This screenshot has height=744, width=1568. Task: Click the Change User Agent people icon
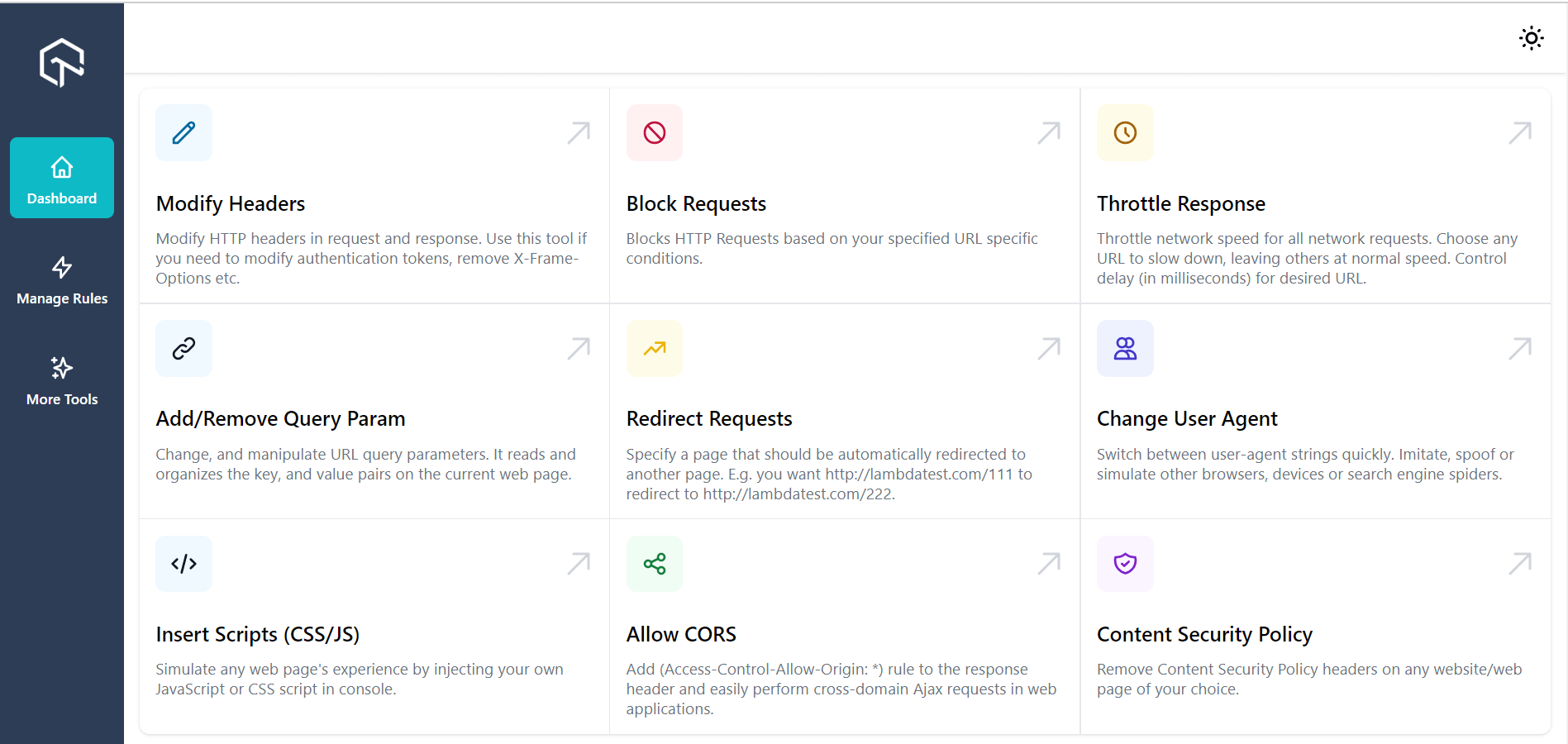pos(1125,349)
